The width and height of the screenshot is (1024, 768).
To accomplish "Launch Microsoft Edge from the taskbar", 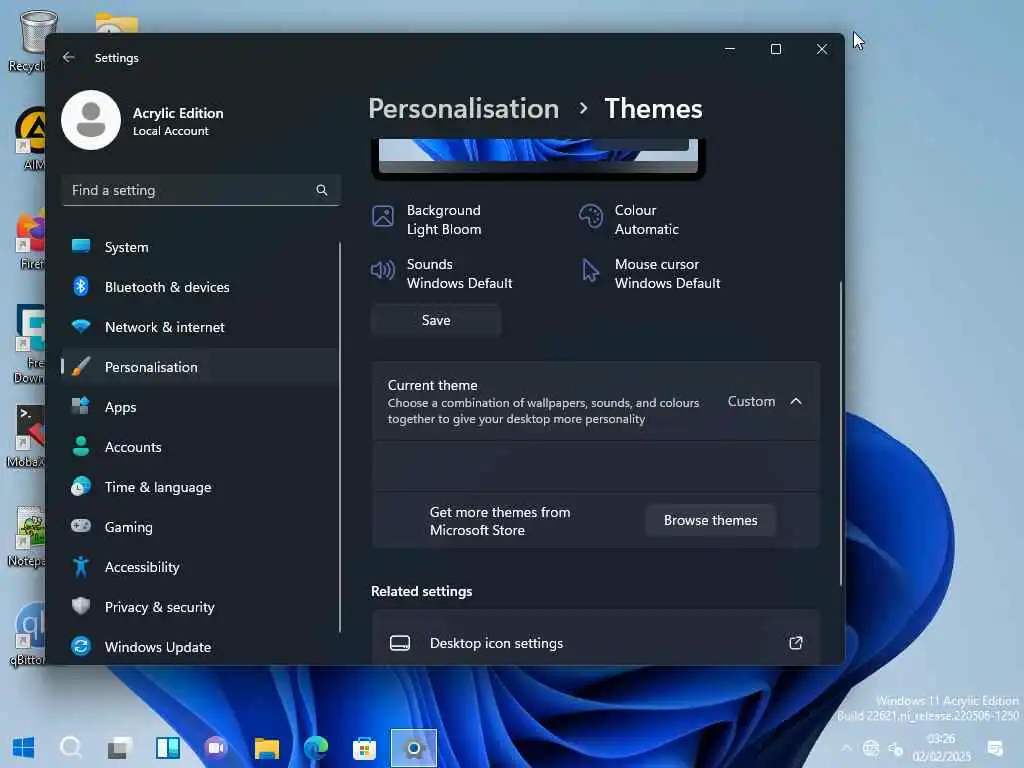I will point(315,748).
